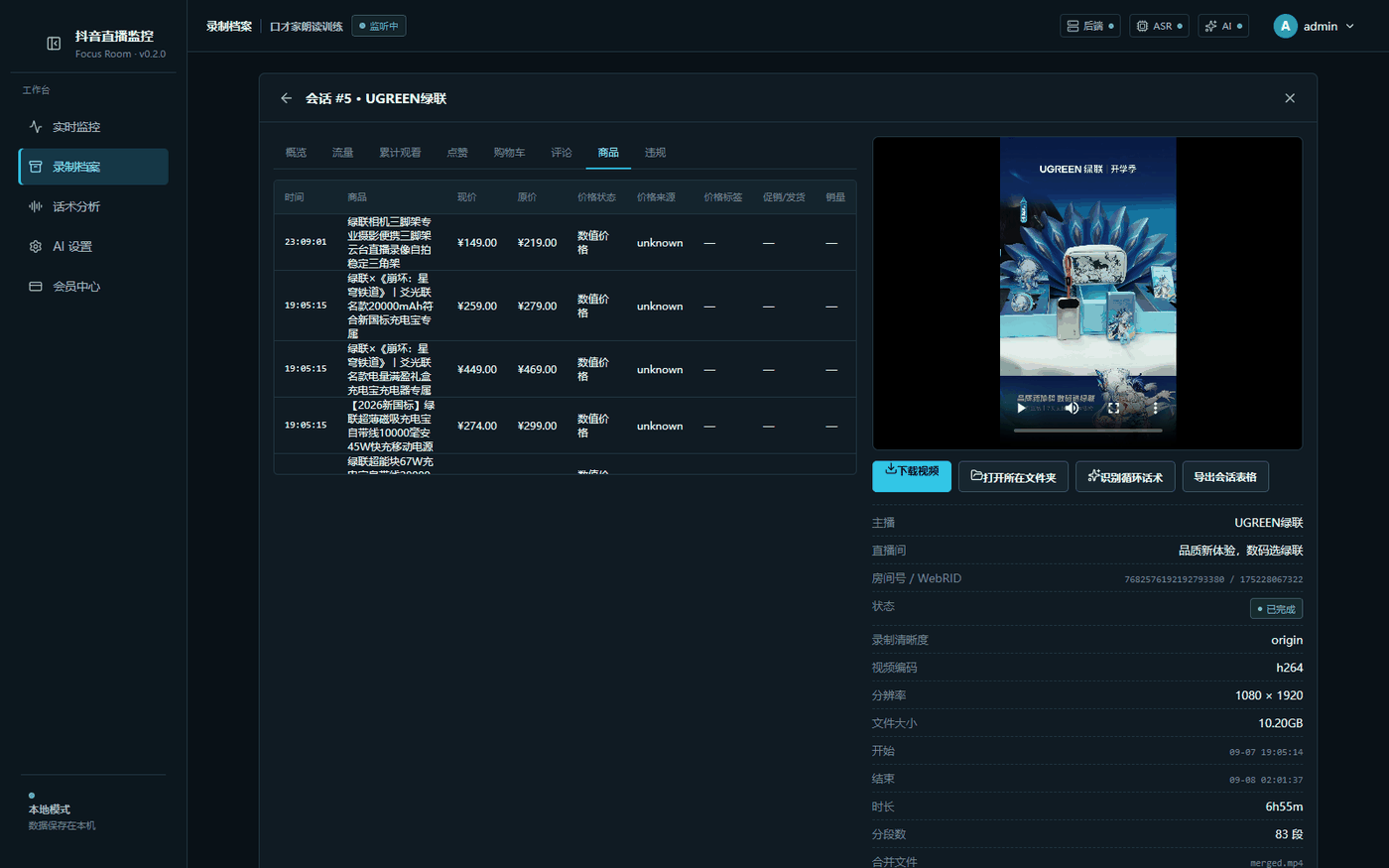
Task: Go back using the arrow beside 会话 #5
Action: point(286,98)
